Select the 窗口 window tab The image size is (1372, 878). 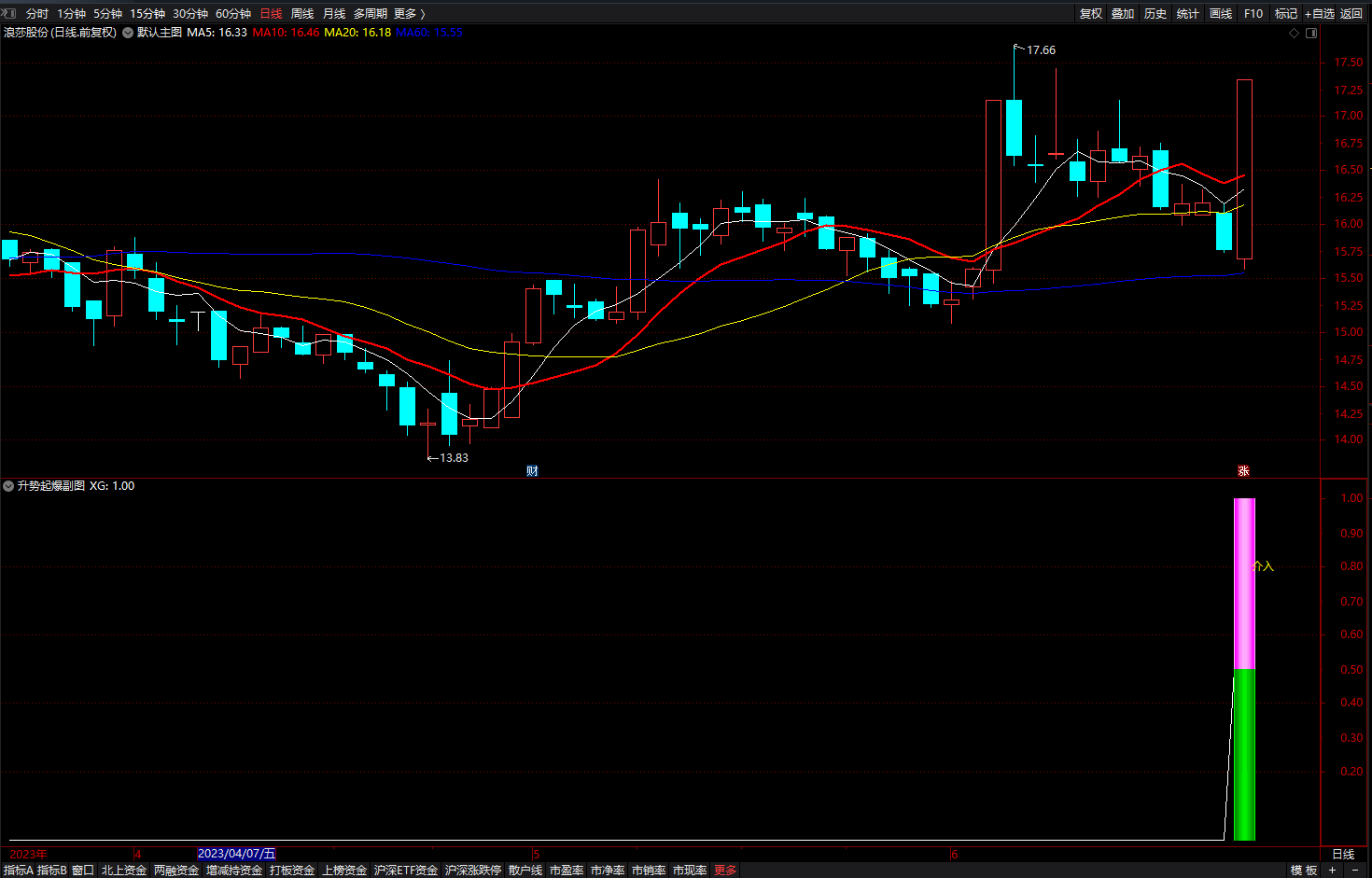[83, 871]
